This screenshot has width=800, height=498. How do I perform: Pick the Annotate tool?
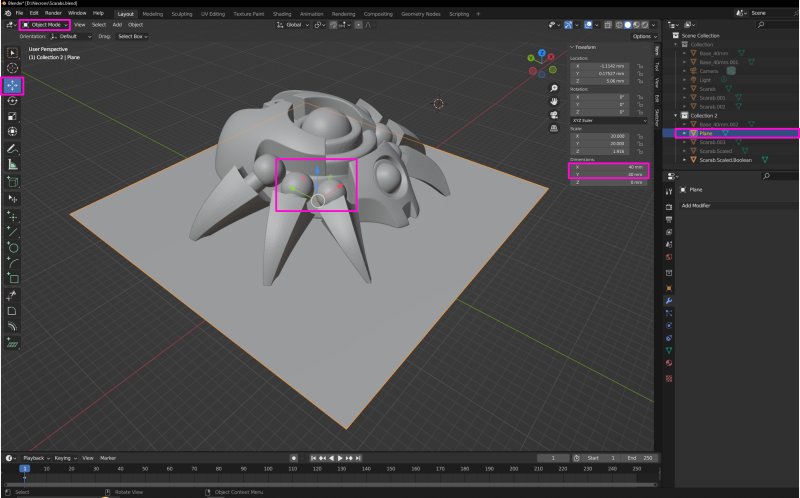13,149
